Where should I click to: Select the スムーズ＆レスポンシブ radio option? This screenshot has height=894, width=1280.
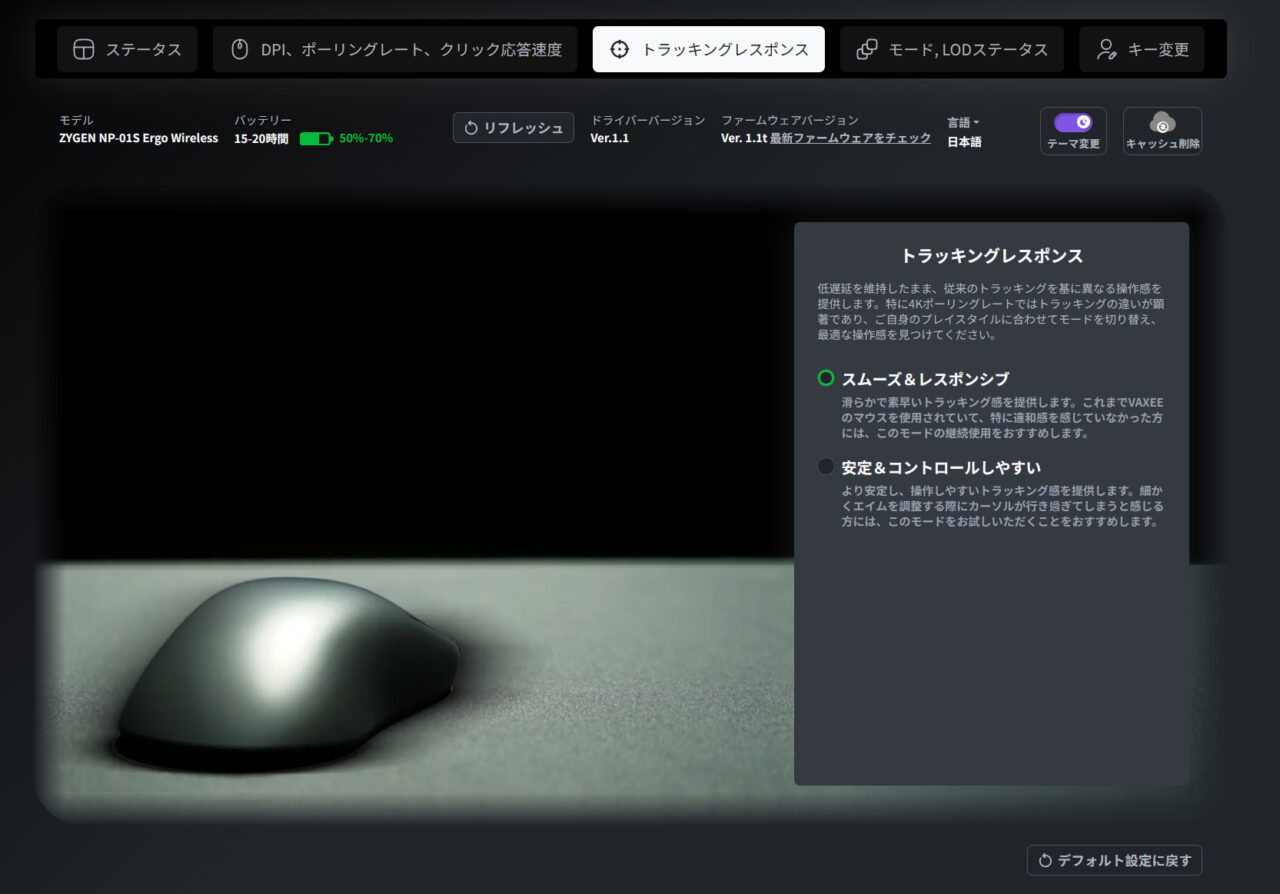826,378
